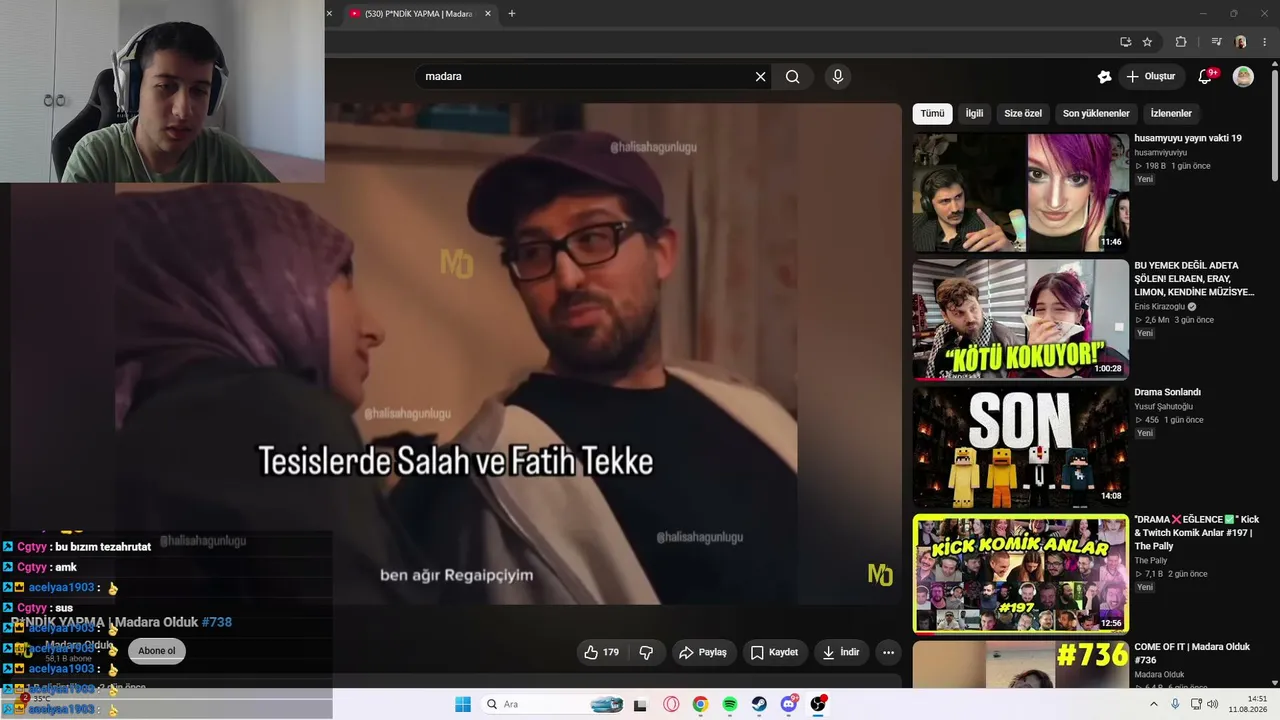Open YouTube notifications bell
Viewport: 1280px width, 720px height.
[1206, 77]
